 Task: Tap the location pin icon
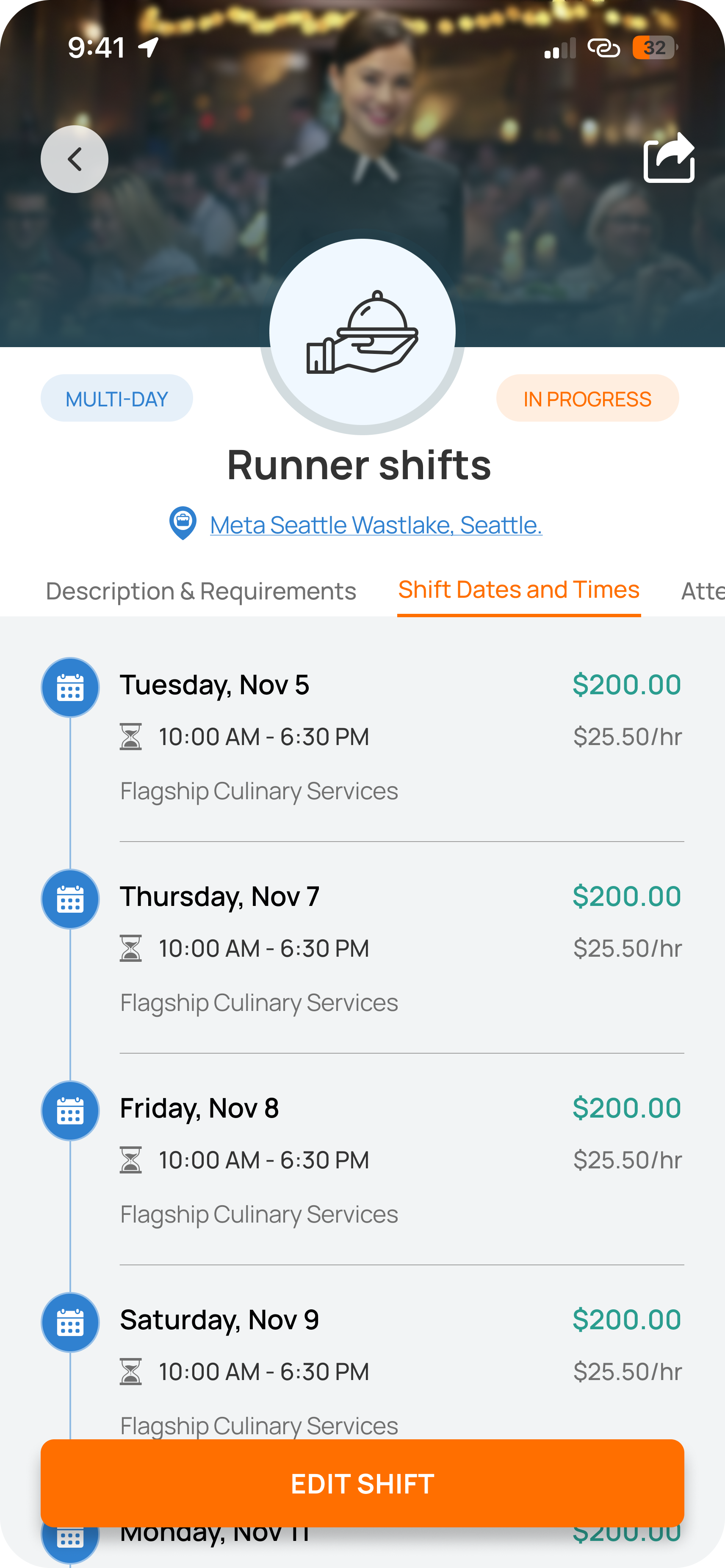183,524
